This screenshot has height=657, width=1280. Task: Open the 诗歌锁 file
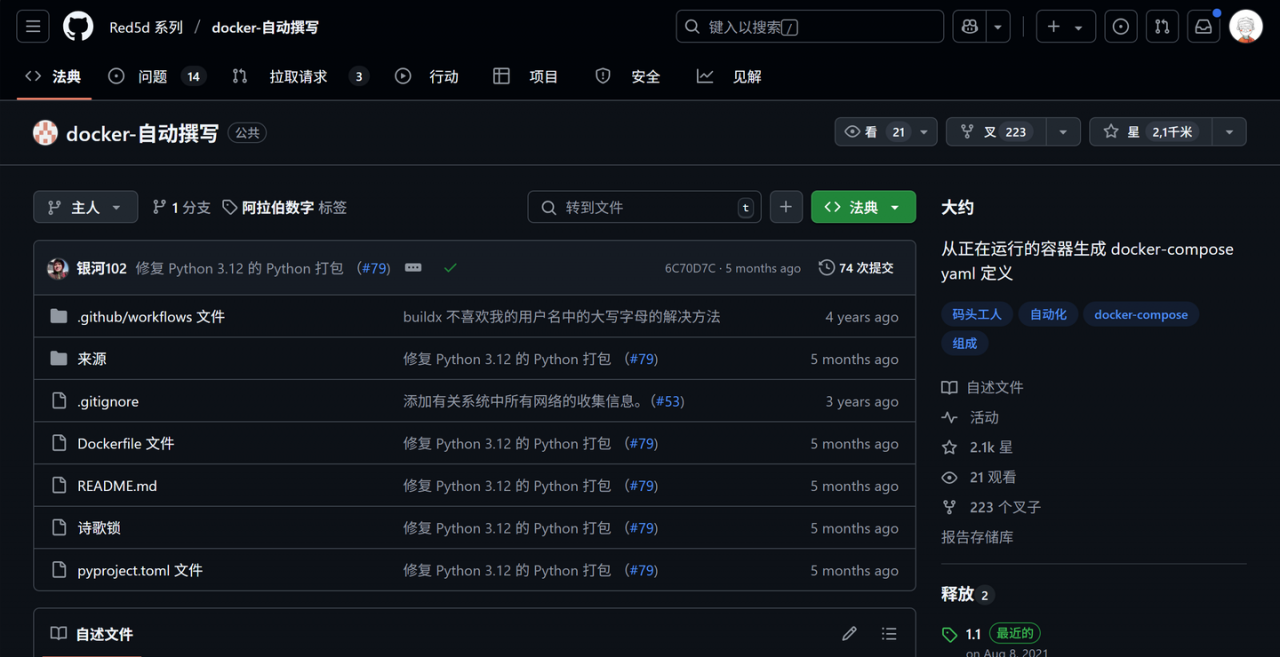pos(99,528)
